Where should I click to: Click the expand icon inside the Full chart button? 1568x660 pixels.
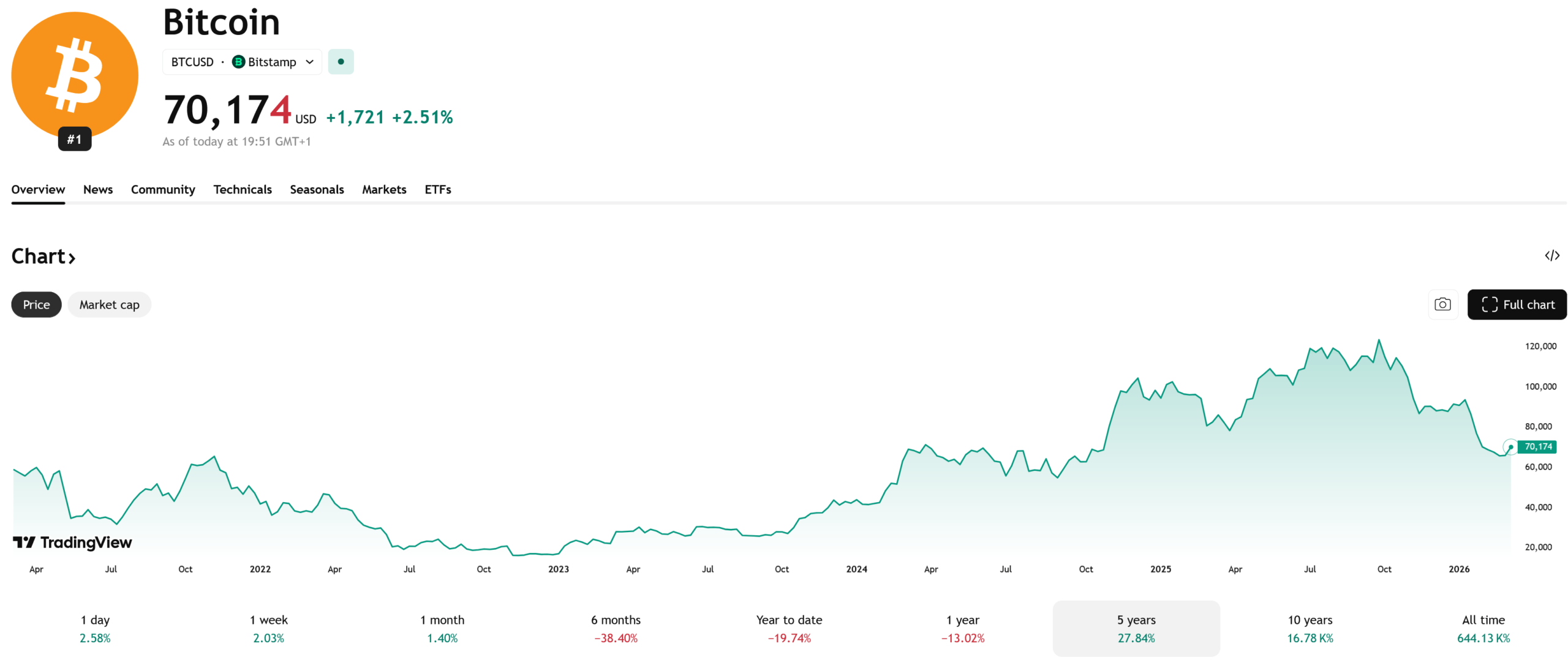pos(1490,304)
